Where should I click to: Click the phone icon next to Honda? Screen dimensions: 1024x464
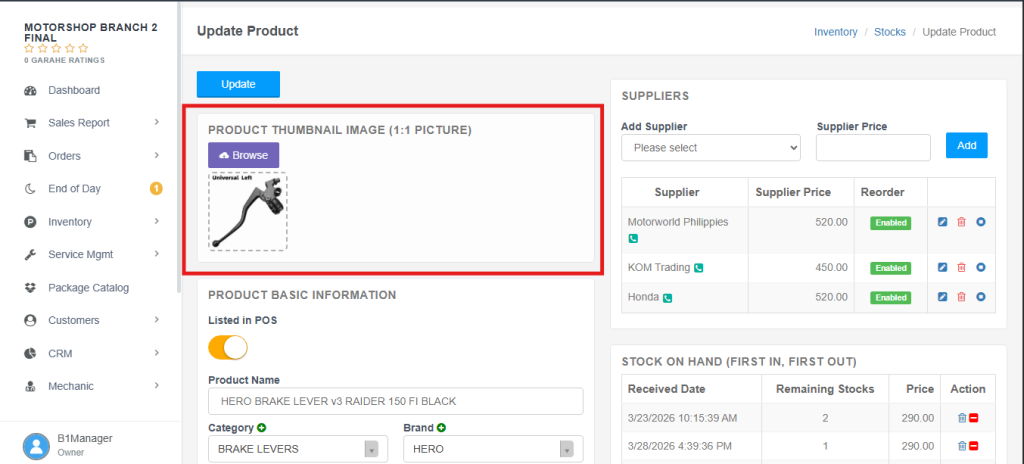pos(667,298)
